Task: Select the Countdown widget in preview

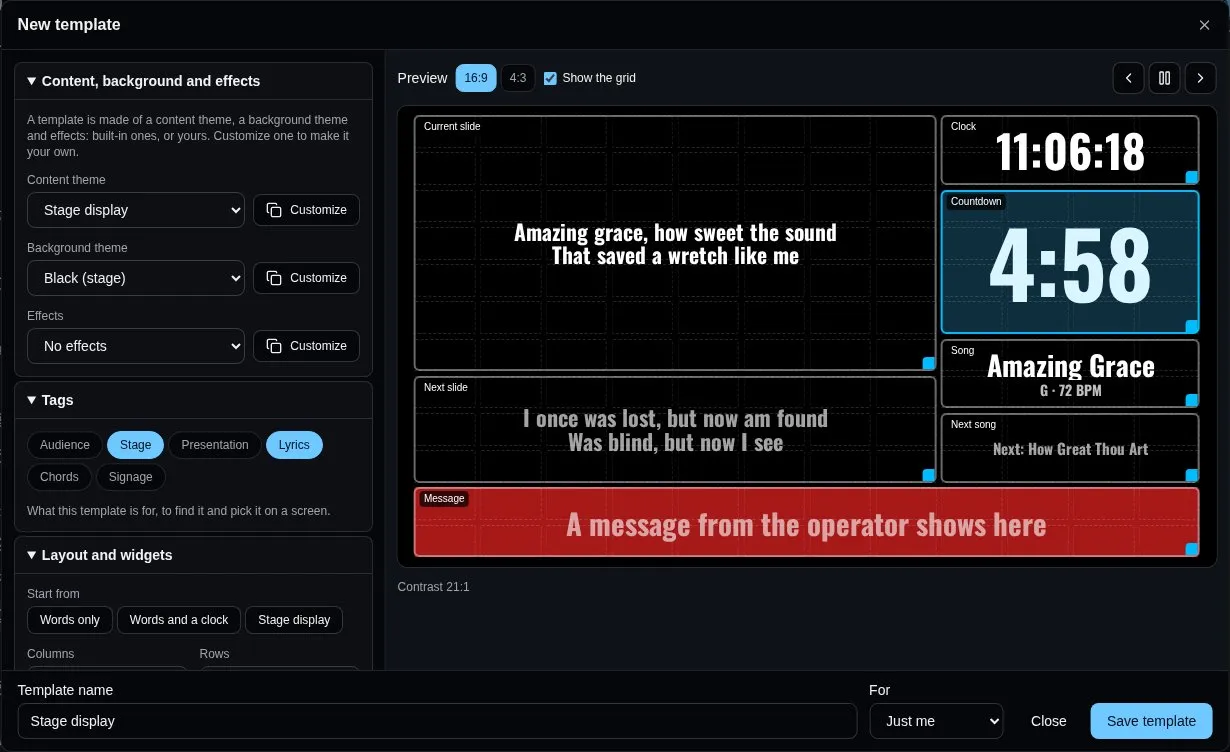Action: (1070, 262)
